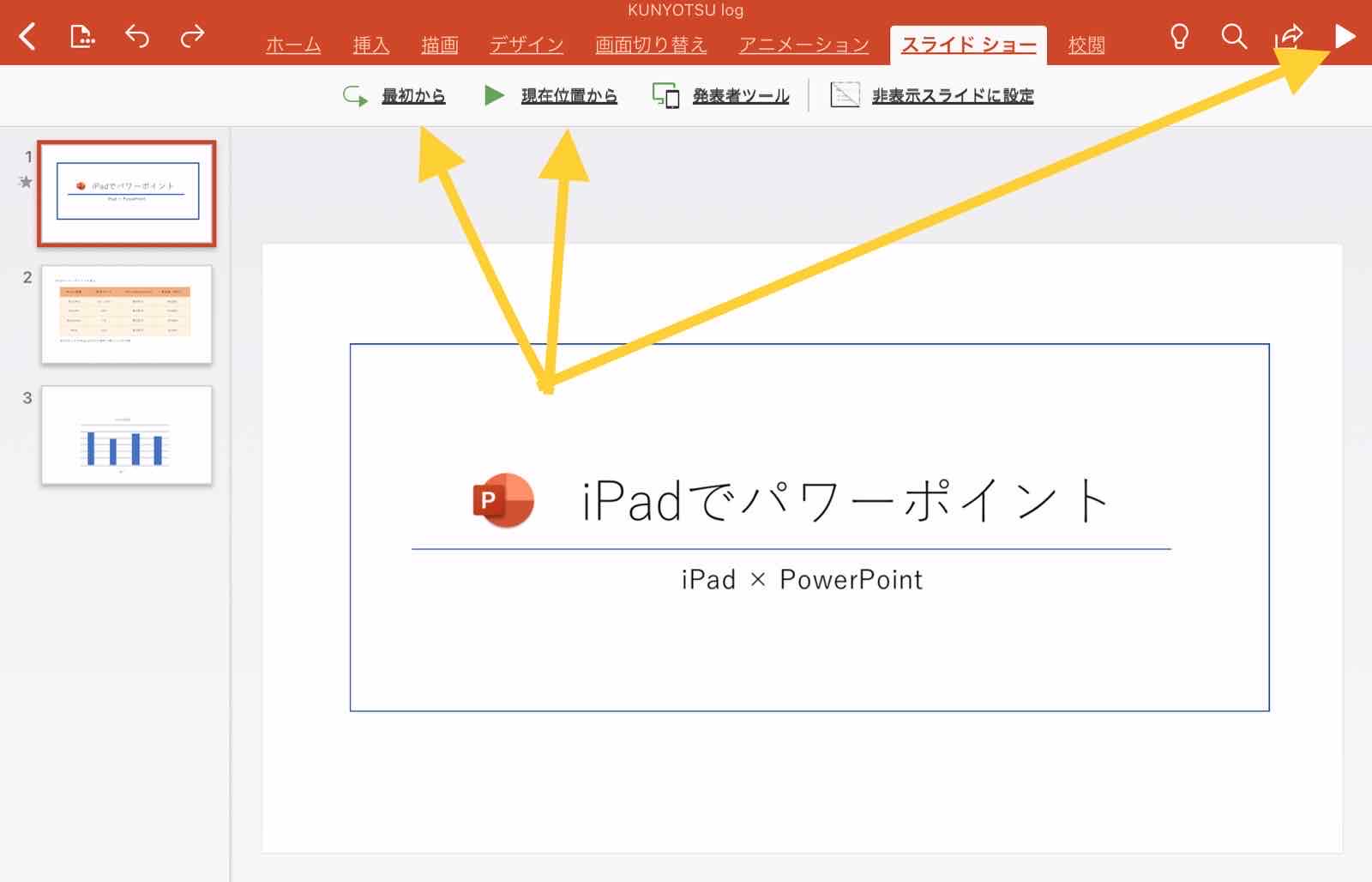This screenshot has height=882, width=1372.
Task: Open the ホーム tab
Action: point(293,45)
